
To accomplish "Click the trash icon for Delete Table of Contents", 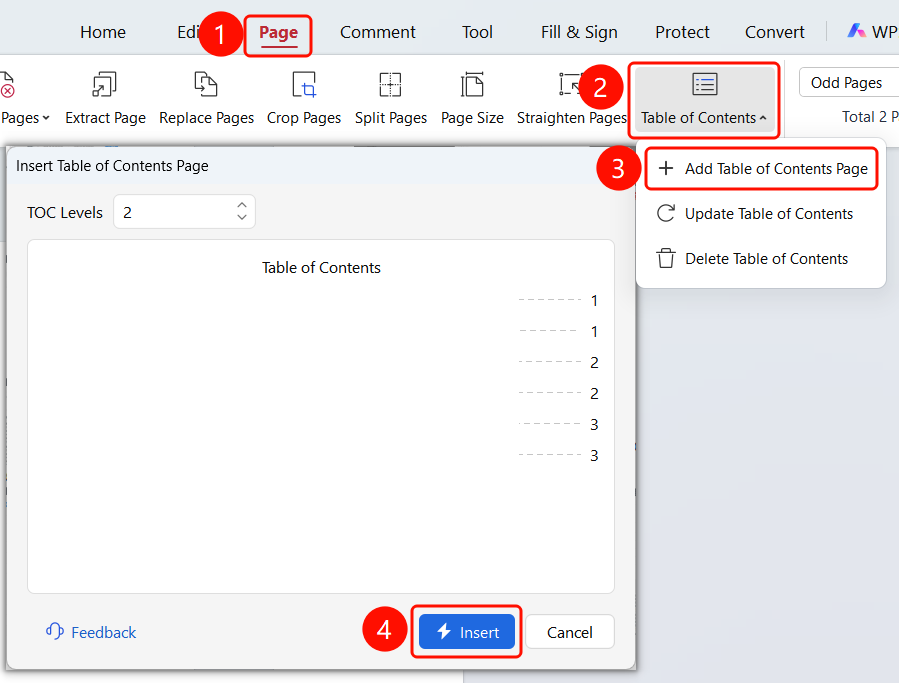I will [666, 259].
